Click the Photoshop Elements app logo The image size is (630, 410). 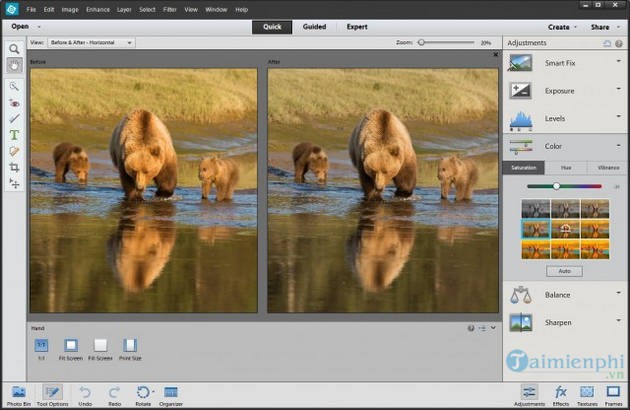point(12,9)
